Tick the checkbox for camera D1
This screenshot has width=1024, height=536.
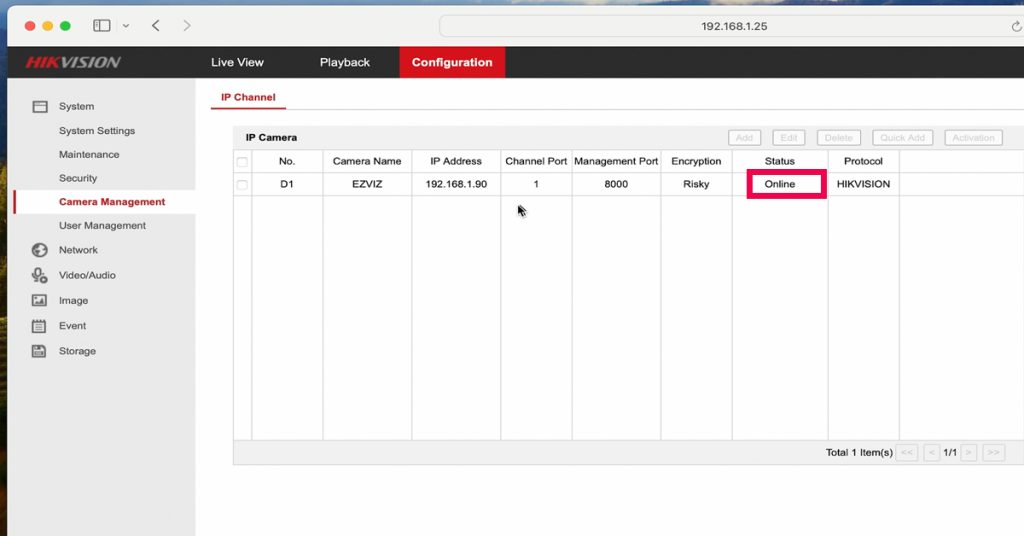(x=242, y=185)
